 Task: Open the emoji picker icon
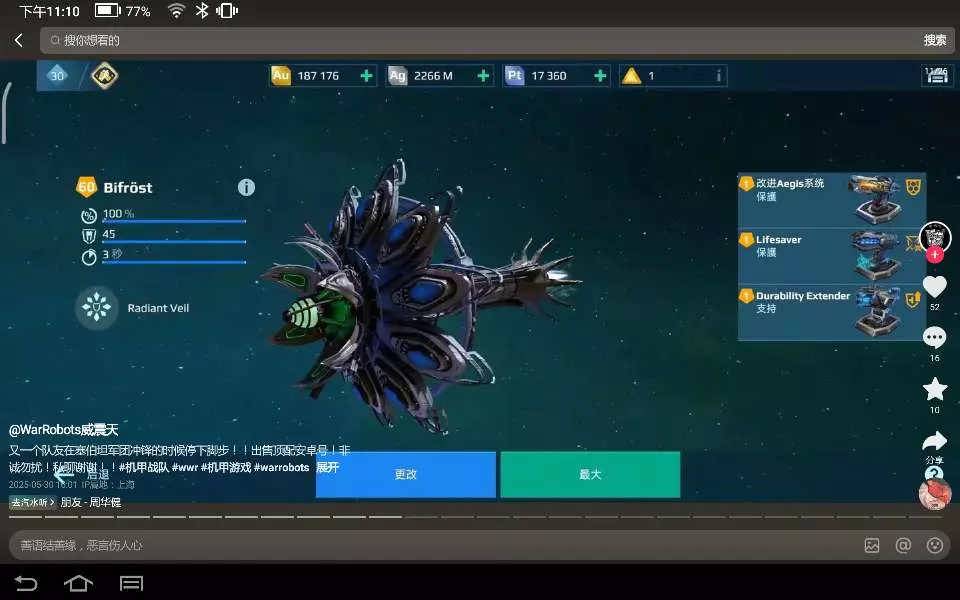coord(935,545)
